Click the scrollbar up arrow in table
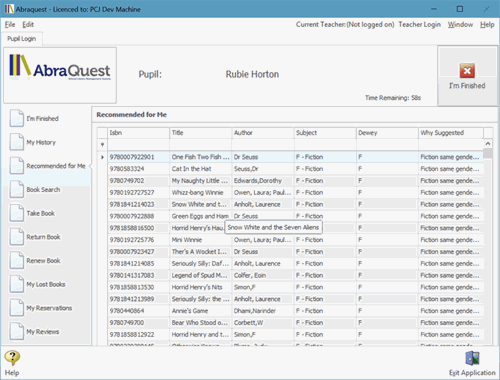 pos(488,144)
